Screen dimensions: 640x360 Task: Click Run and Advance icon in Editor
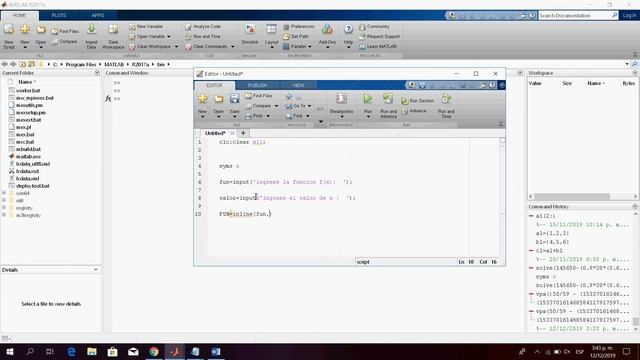(388, 99)
